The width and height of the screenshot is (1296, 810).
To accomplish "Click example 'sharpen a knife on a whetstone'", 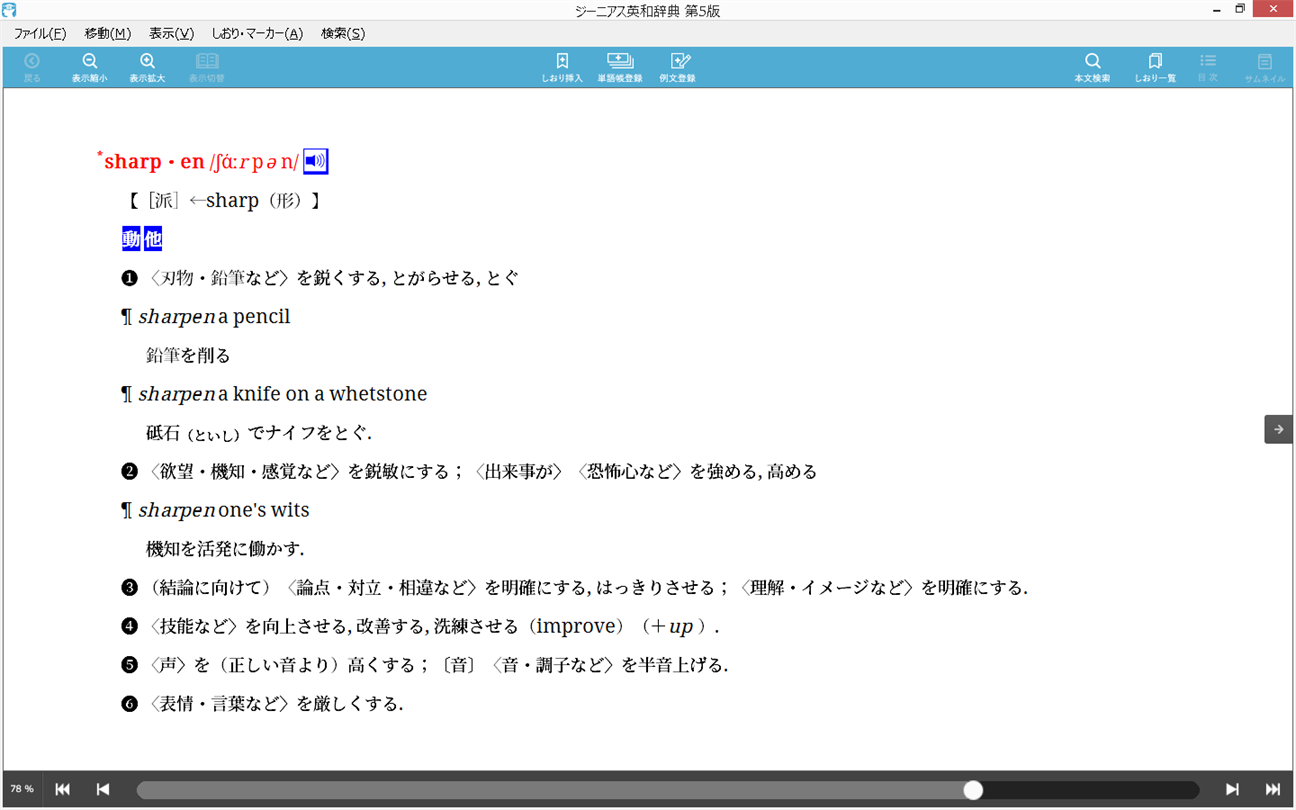I will pos(282,394).
